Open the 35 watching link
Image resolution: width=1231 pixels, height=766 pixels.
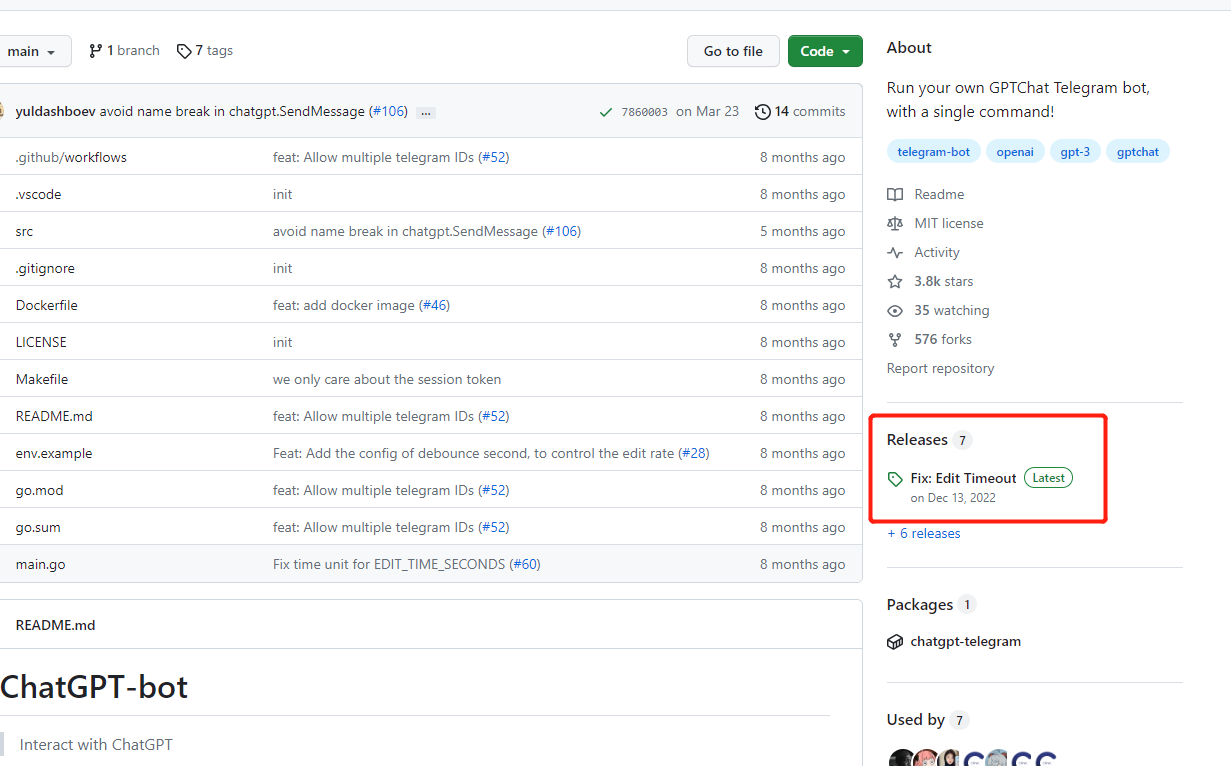952,310
